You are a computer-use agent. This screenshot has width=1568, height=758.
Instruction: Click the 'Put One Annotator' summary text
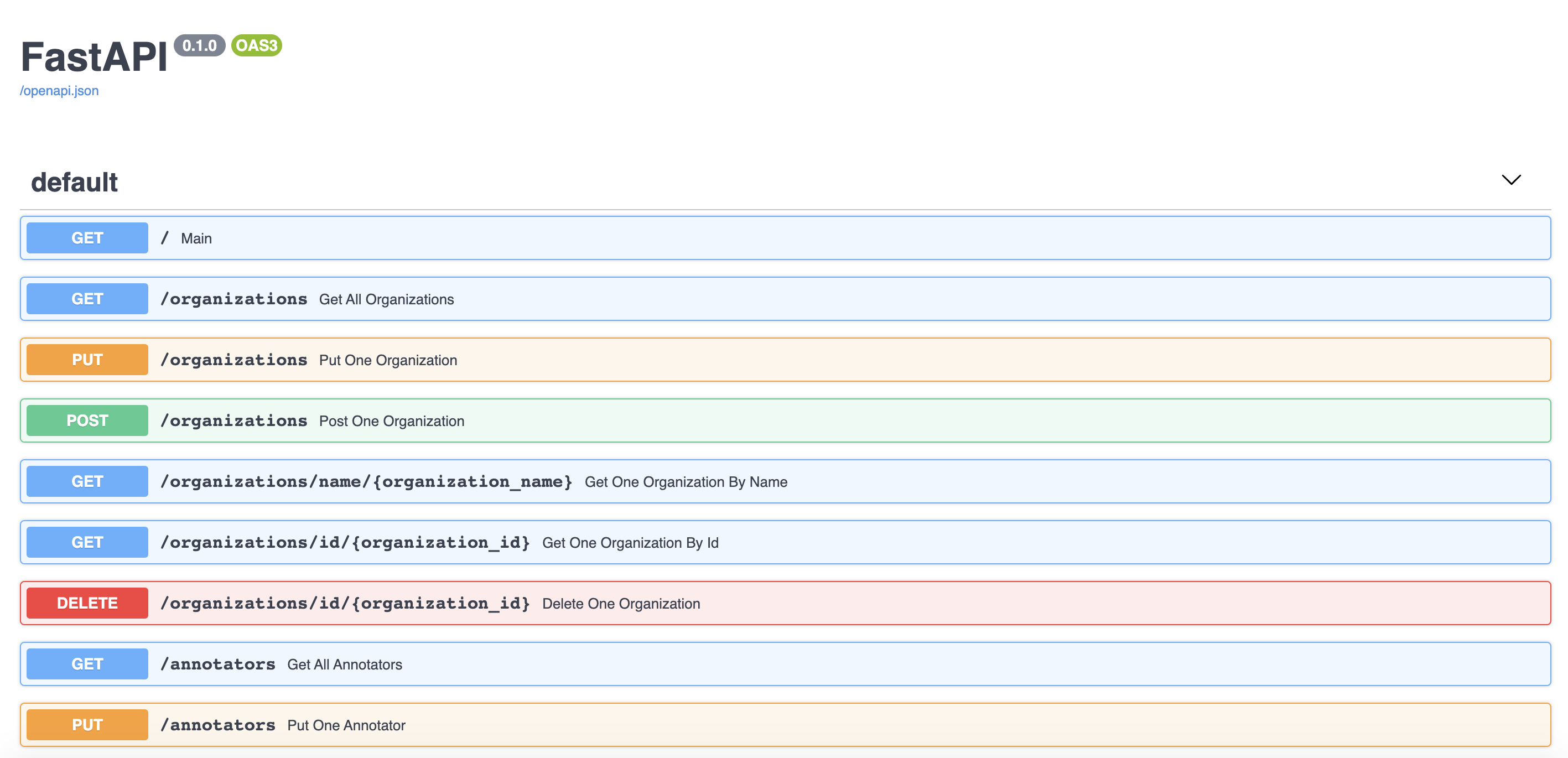pyautogui.click(x=346, y=726)
